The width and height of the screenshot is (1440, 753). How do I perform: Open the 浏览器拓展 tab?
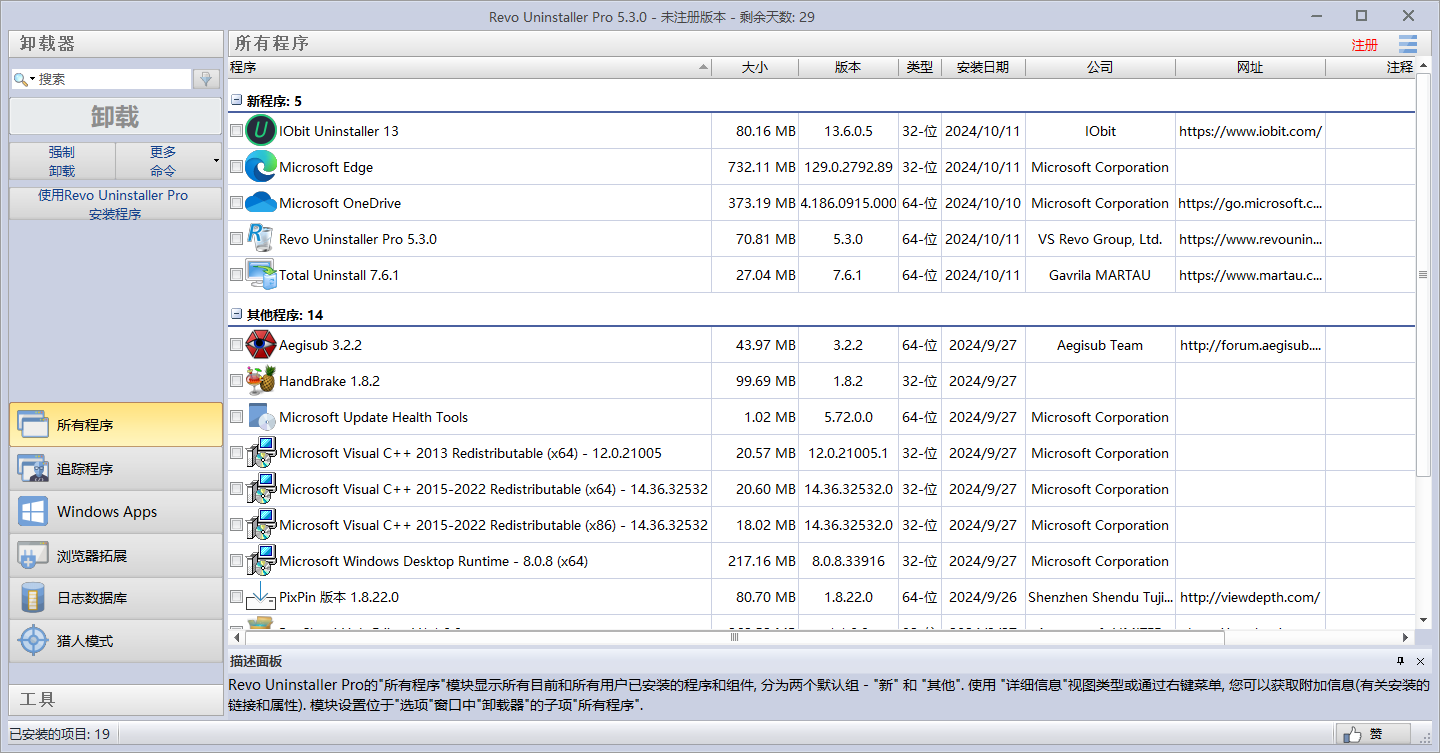coord(116,555)
